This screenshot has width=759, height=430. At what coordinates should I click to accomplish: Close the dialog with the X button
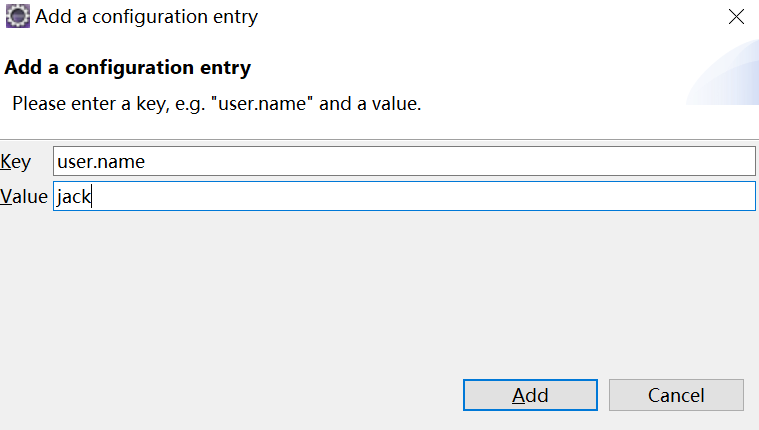point(736,16)
